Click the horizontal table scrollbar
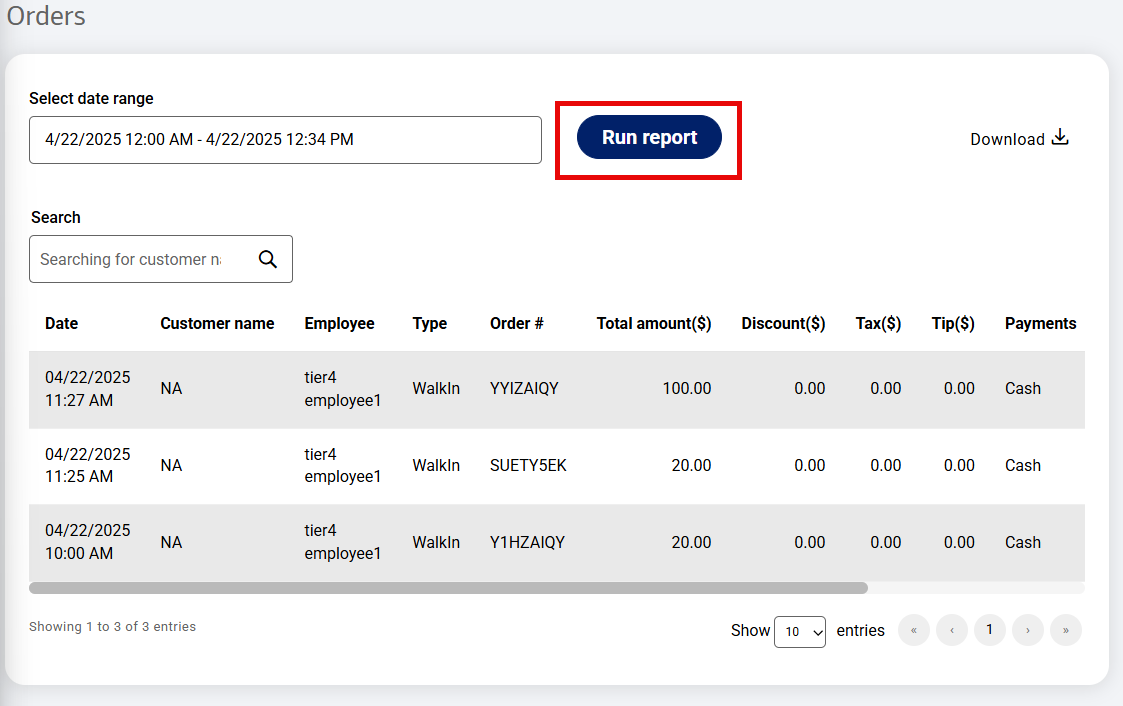Viewport: 1123px width, 706px height. pos(448,588)
